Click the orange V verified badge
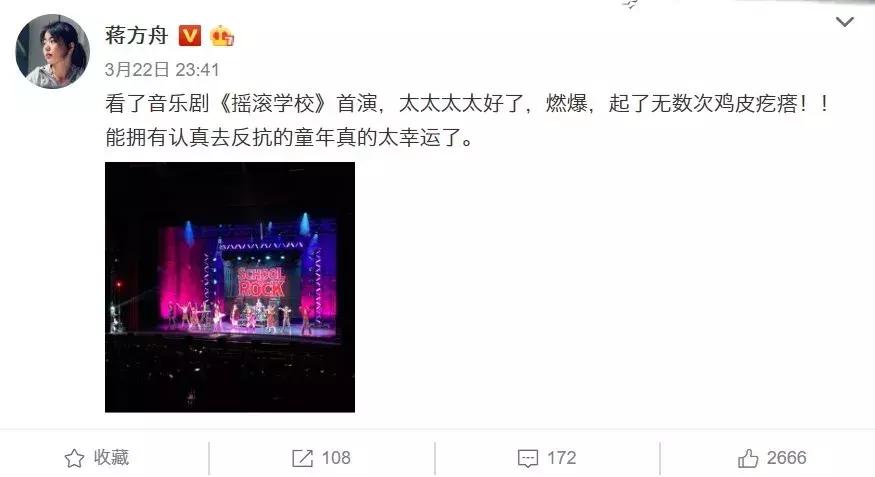Viewport: 875px width, 477px height. [190, 36]
